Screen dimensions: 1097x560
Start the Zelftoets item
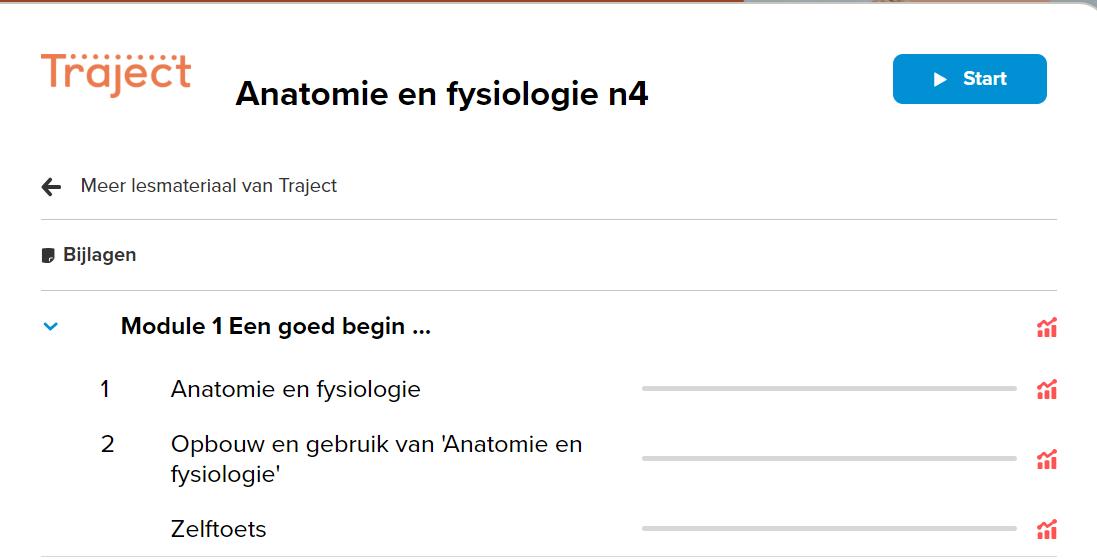218,529
